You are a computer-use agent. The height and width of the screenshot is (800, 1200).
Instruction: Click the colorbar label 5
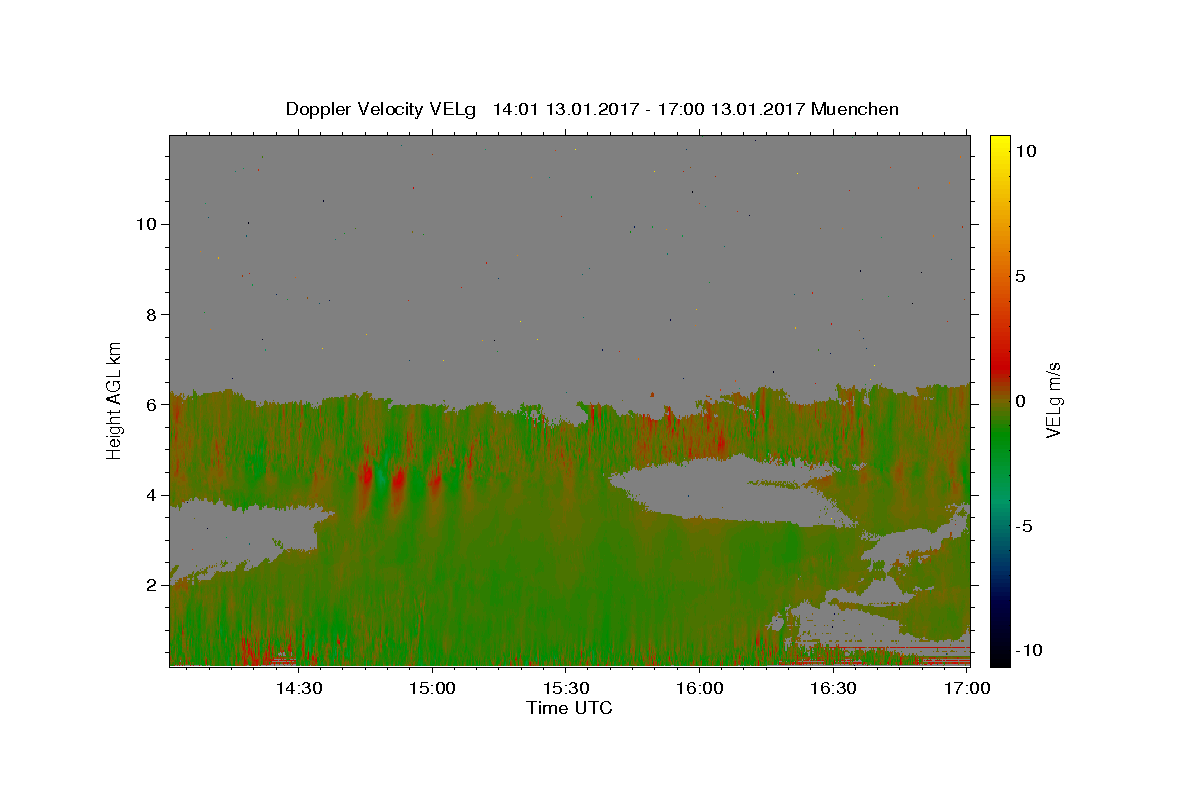click(x=1020, y=276)
